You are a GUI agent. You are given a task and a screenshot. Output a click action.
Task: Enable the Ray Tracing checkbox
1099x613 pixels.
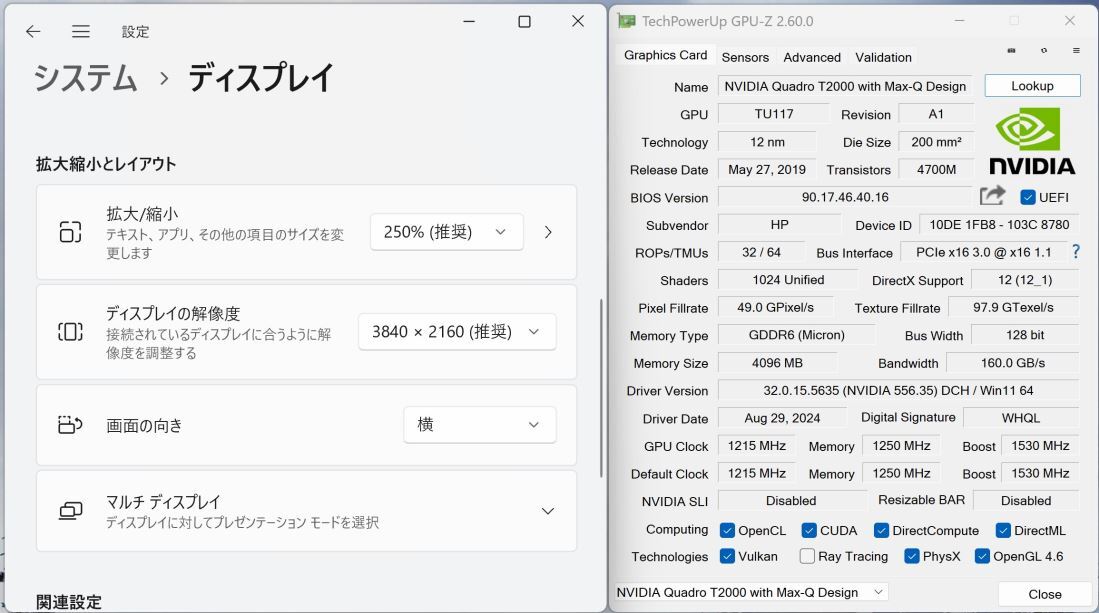(x=807, y=556)
